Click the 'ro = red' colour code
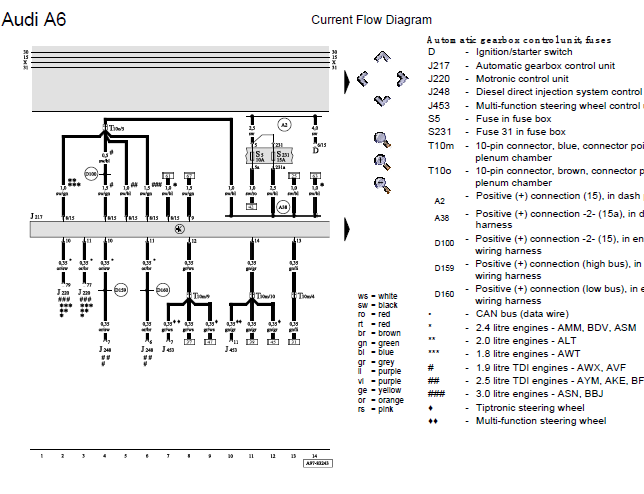 pos(374,314)
